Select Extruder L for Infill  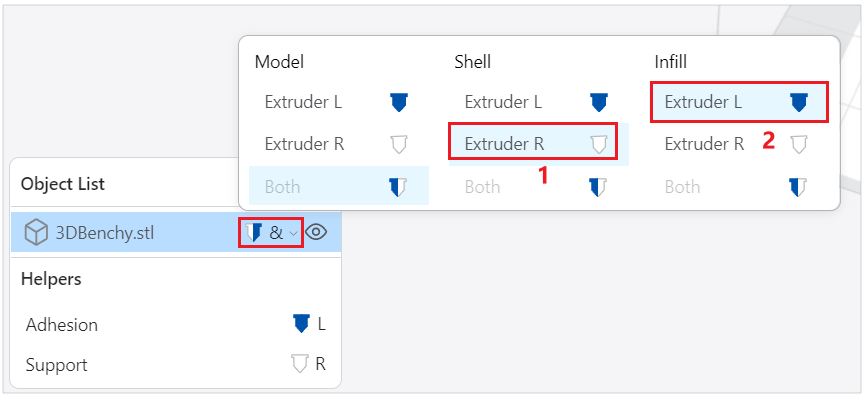click(738, 102)
